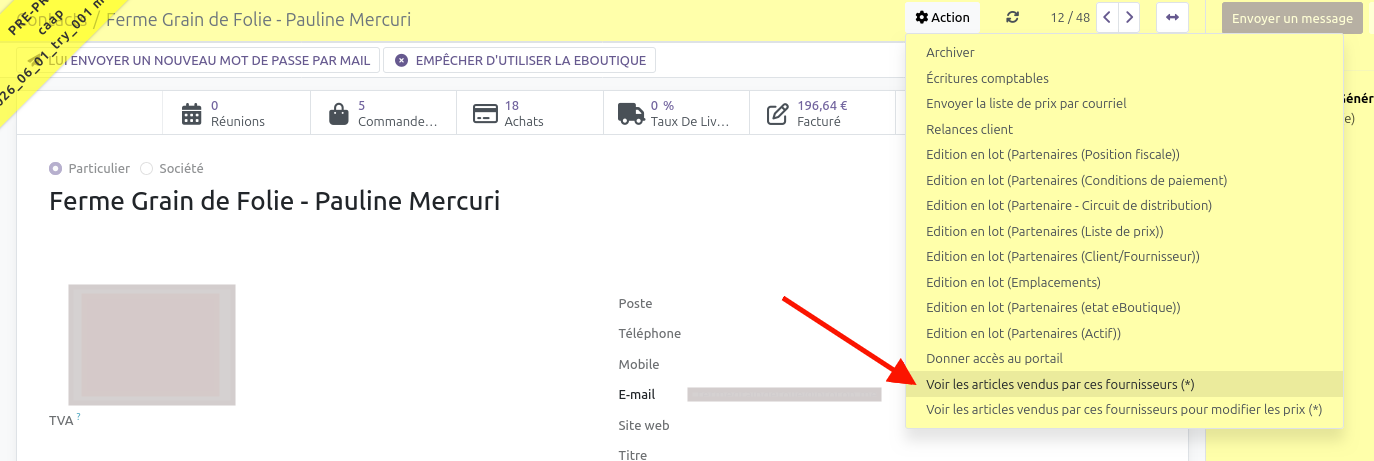Click the shopping bag icon for Commandes

point(339,113)
